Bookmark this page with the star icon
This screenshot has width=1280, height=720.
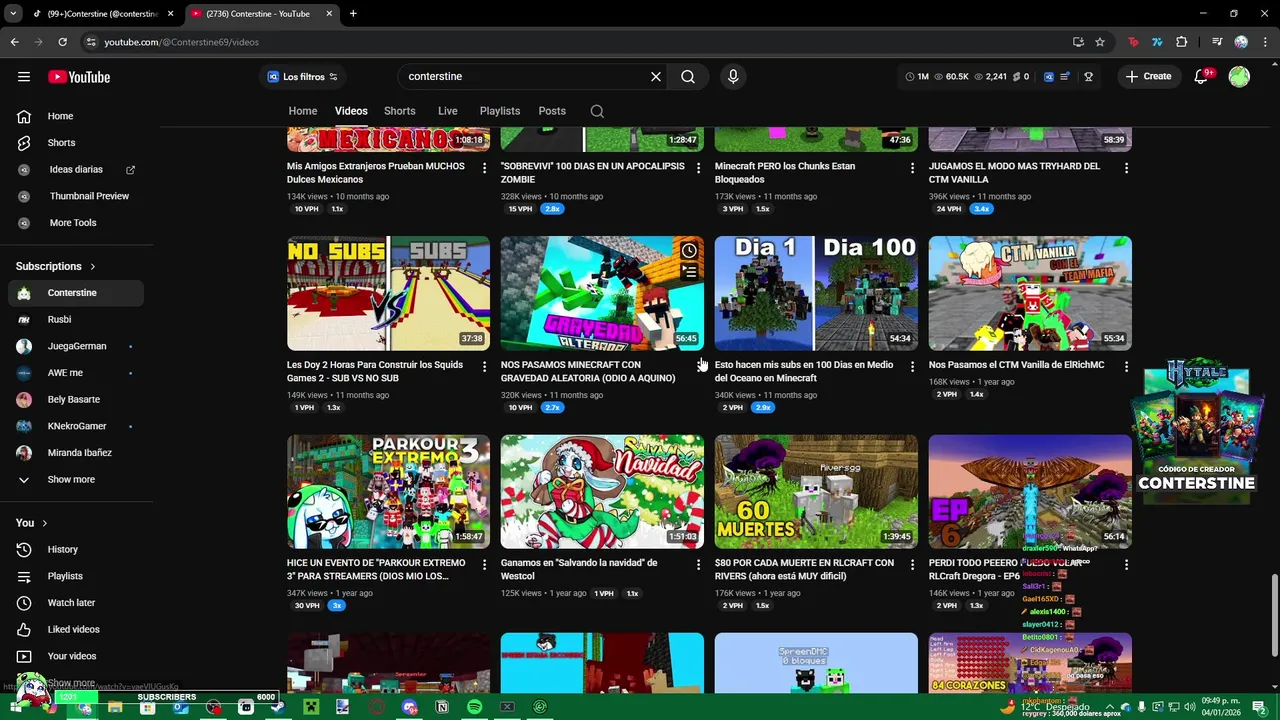pyautogui.click(x=1100, y=42)
